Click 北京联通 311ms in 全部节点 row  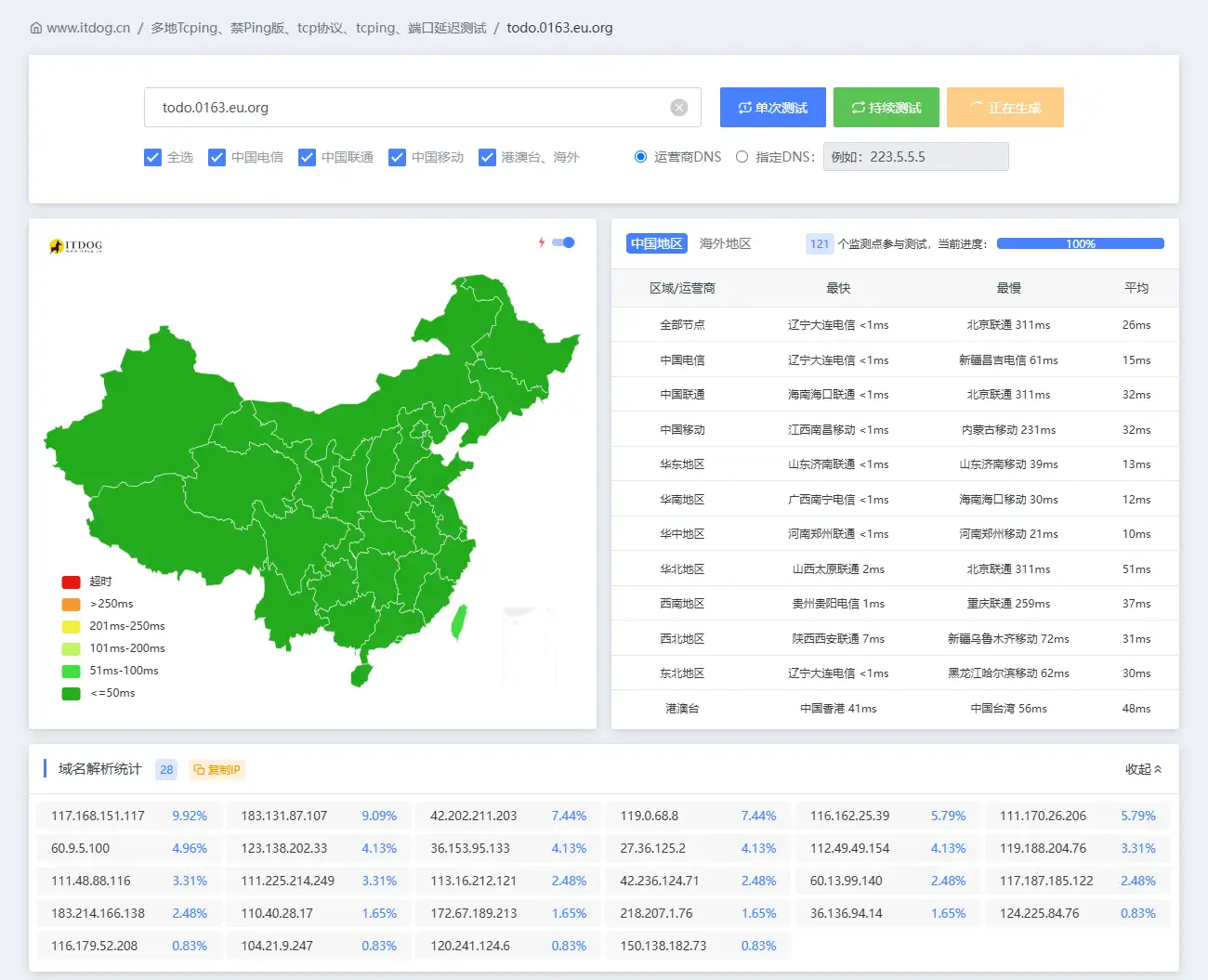pyautogui.click(x=1008, y=325)
